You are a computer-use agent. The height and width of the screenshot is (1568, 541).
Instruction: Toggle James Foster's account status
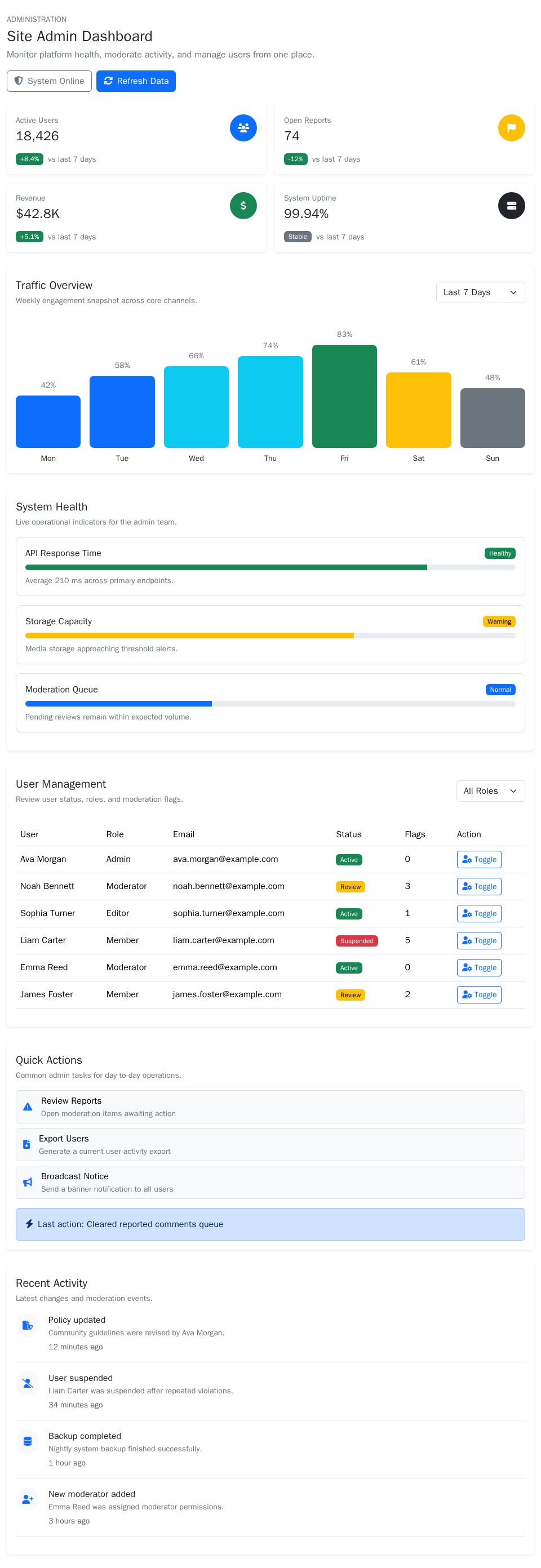(479, 994)
